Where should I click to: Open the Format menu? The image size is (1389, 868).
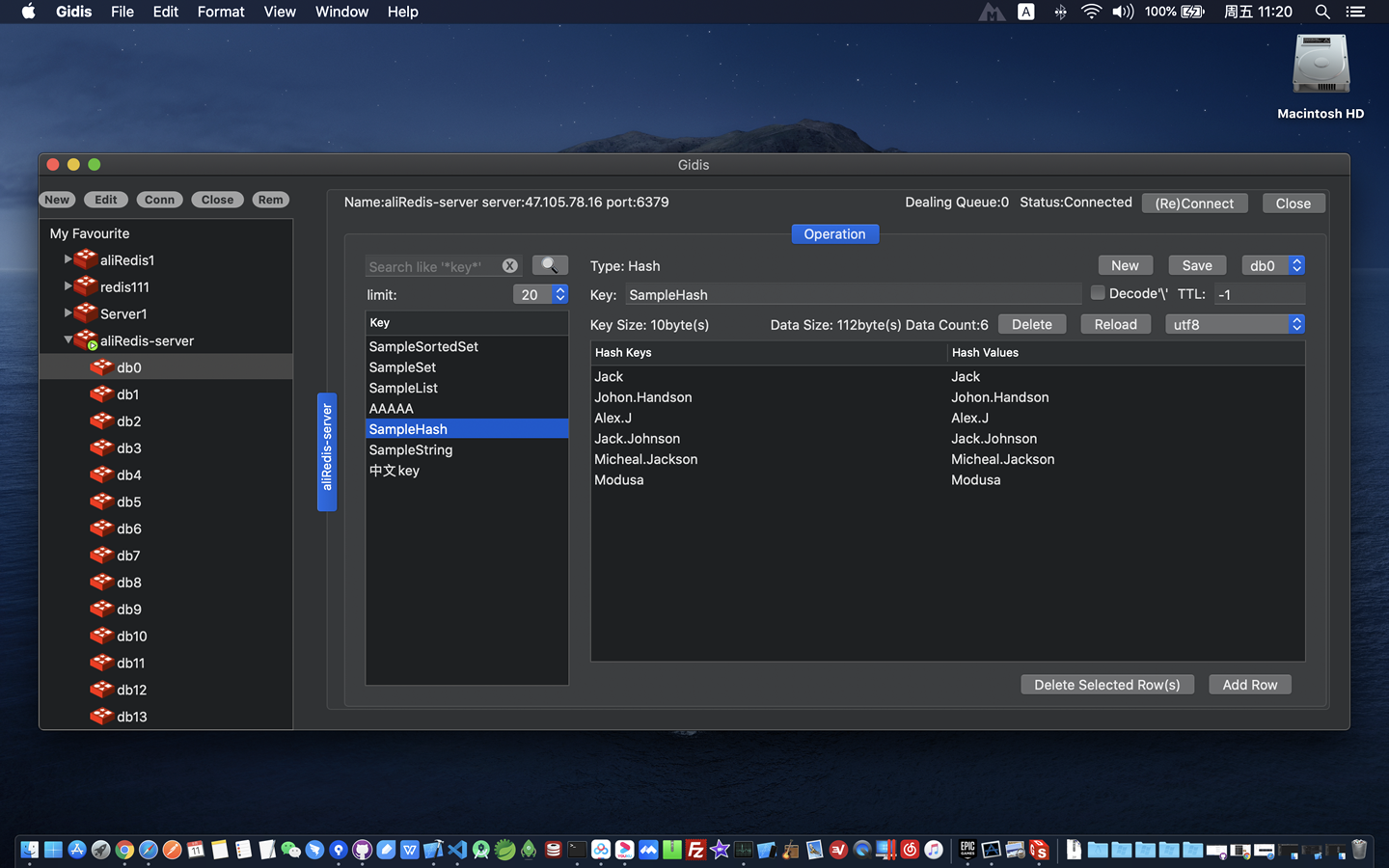(x=221, y=12)
